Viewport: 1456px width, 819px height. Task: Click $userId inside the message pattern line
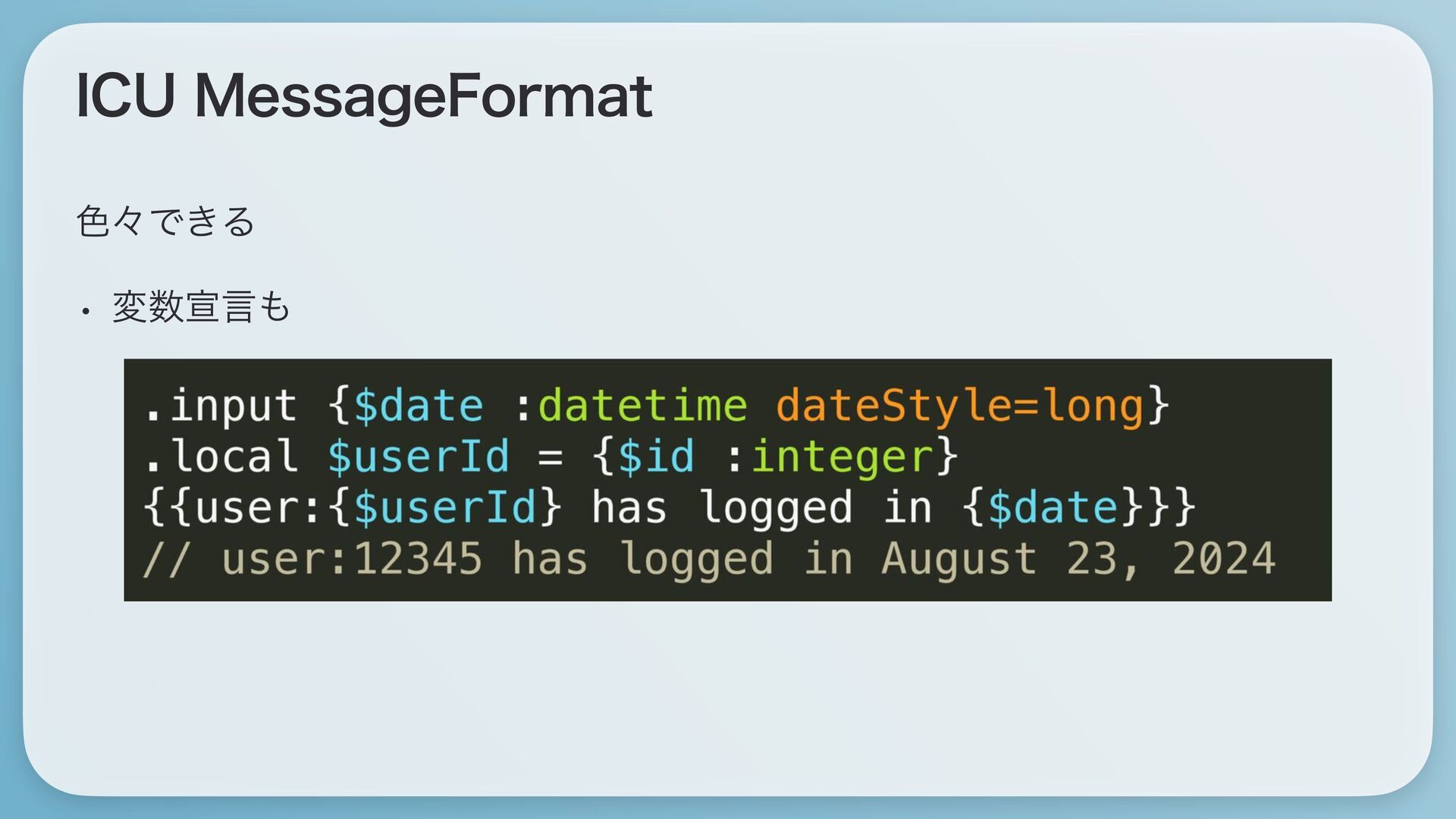click(445, 507)
